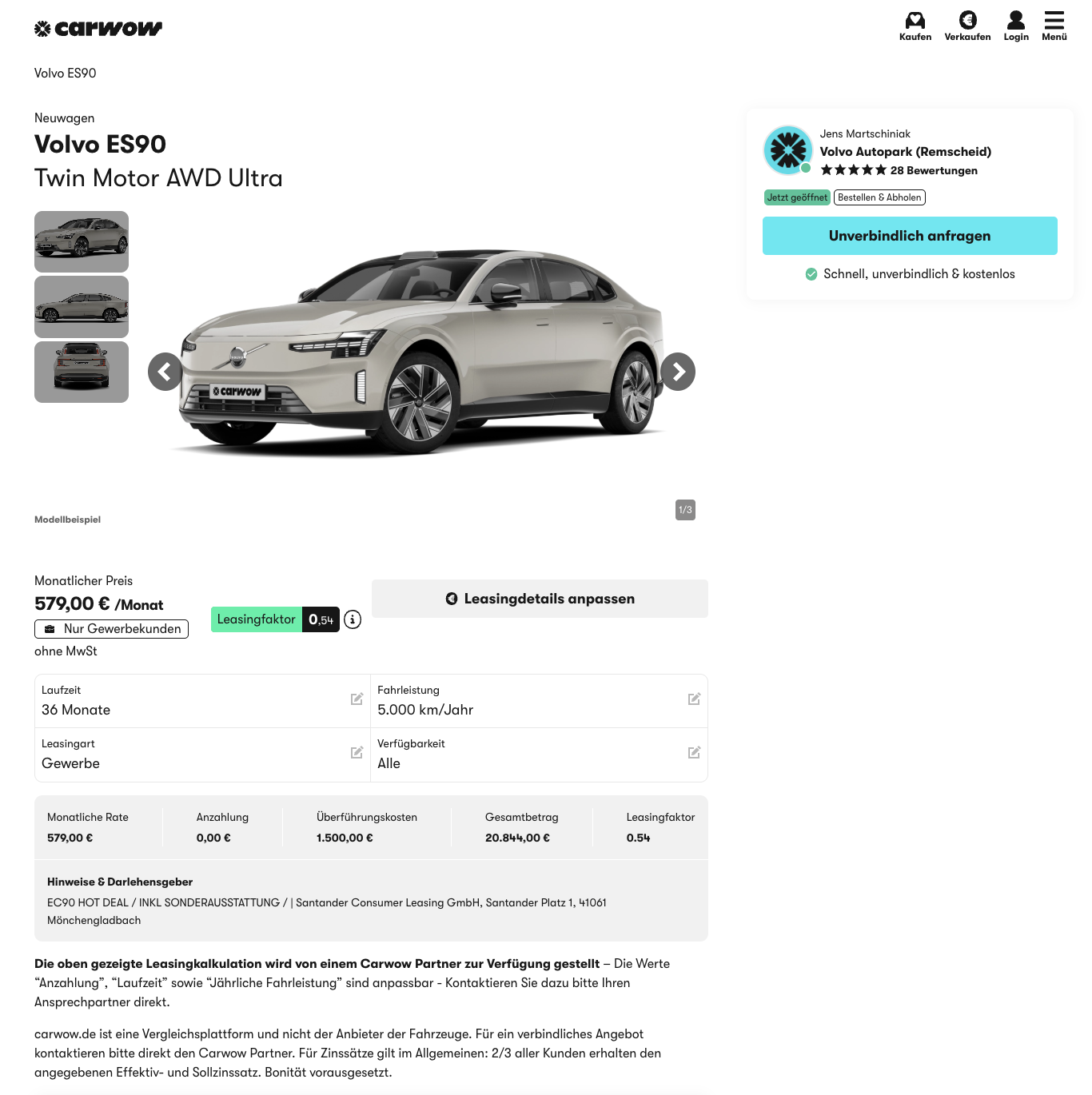
Task: Open Volvo Autopark (Remscheid) dealer link
Action: [x=906, y=152]
